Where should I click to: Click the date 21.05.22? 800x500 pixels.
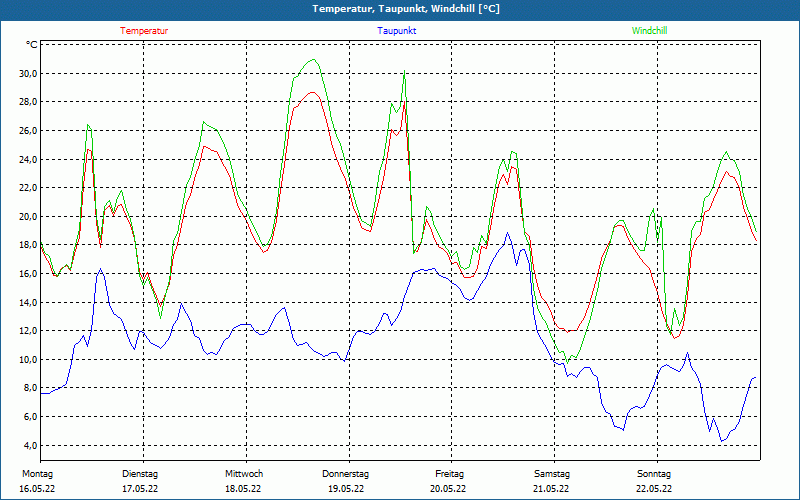[551, 489]
